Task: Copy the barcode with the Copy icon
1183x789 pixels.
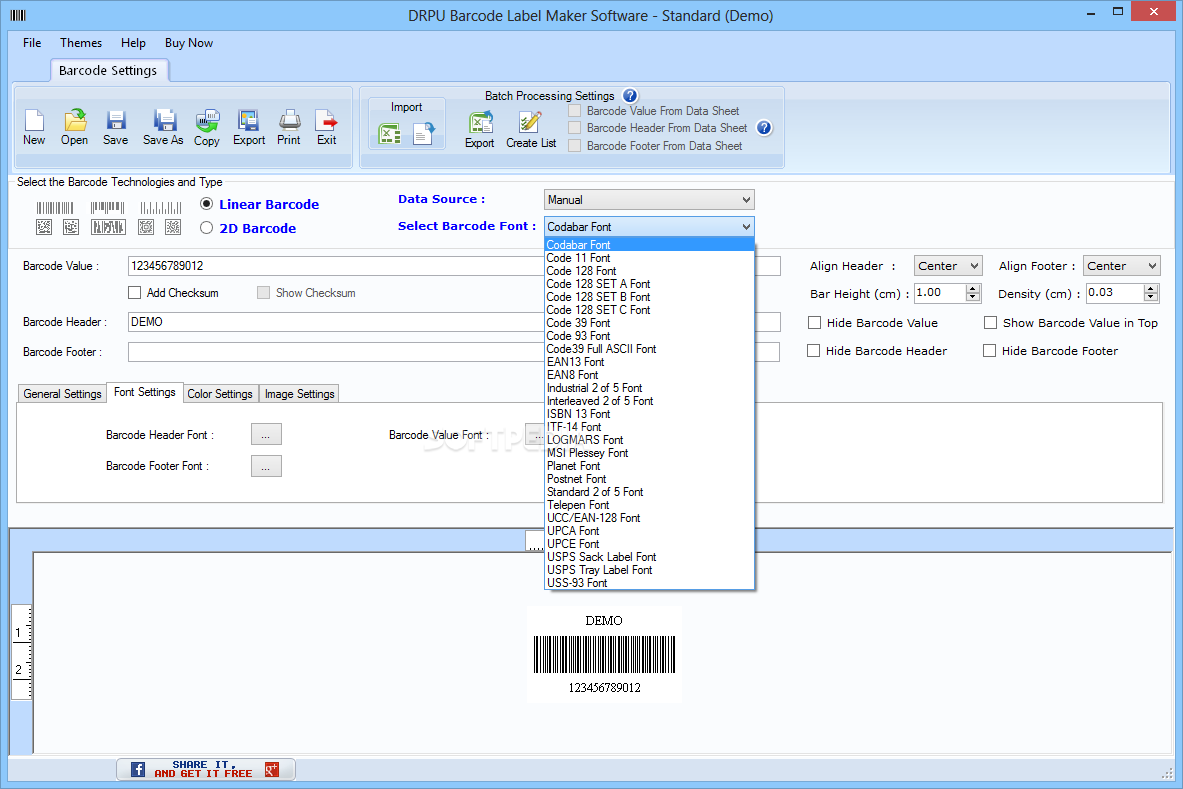Action: tap(207, 121)
